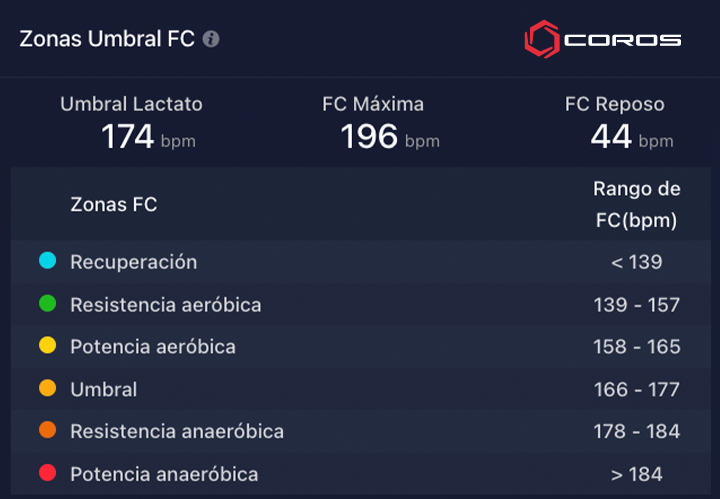Click the Zonas FC column header
The width and height of the screenshot is (720, 499).
click(114, 204)
